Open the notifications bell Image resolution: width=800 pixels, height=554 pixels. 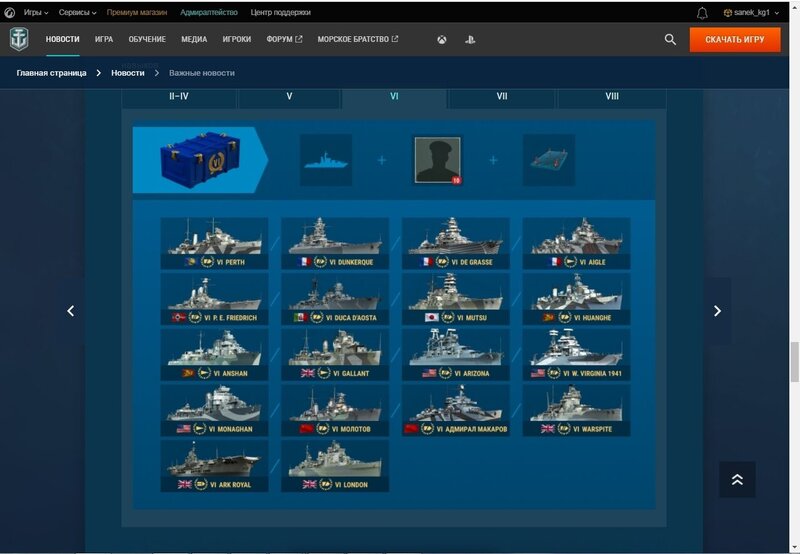702,13
